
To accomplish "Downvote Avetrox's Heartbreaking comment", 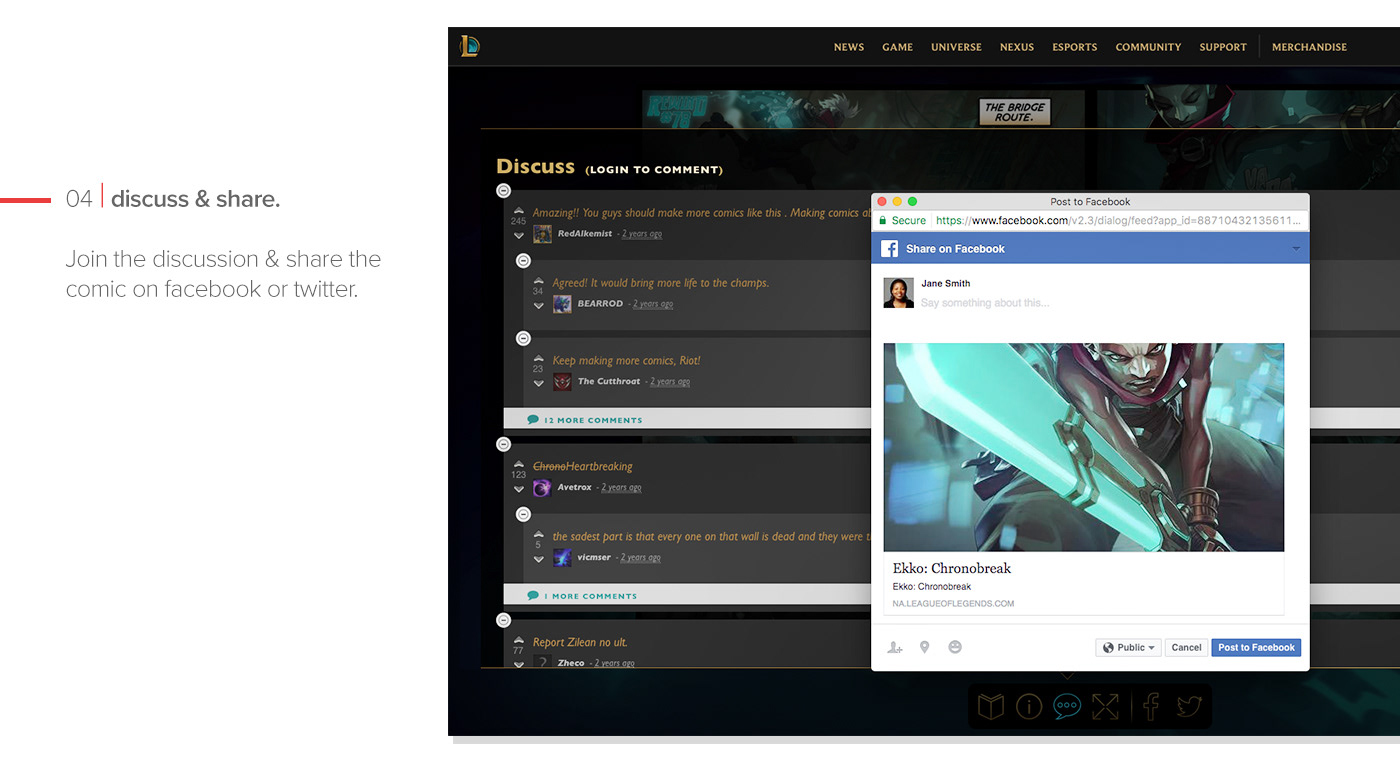I will (518, 489).
